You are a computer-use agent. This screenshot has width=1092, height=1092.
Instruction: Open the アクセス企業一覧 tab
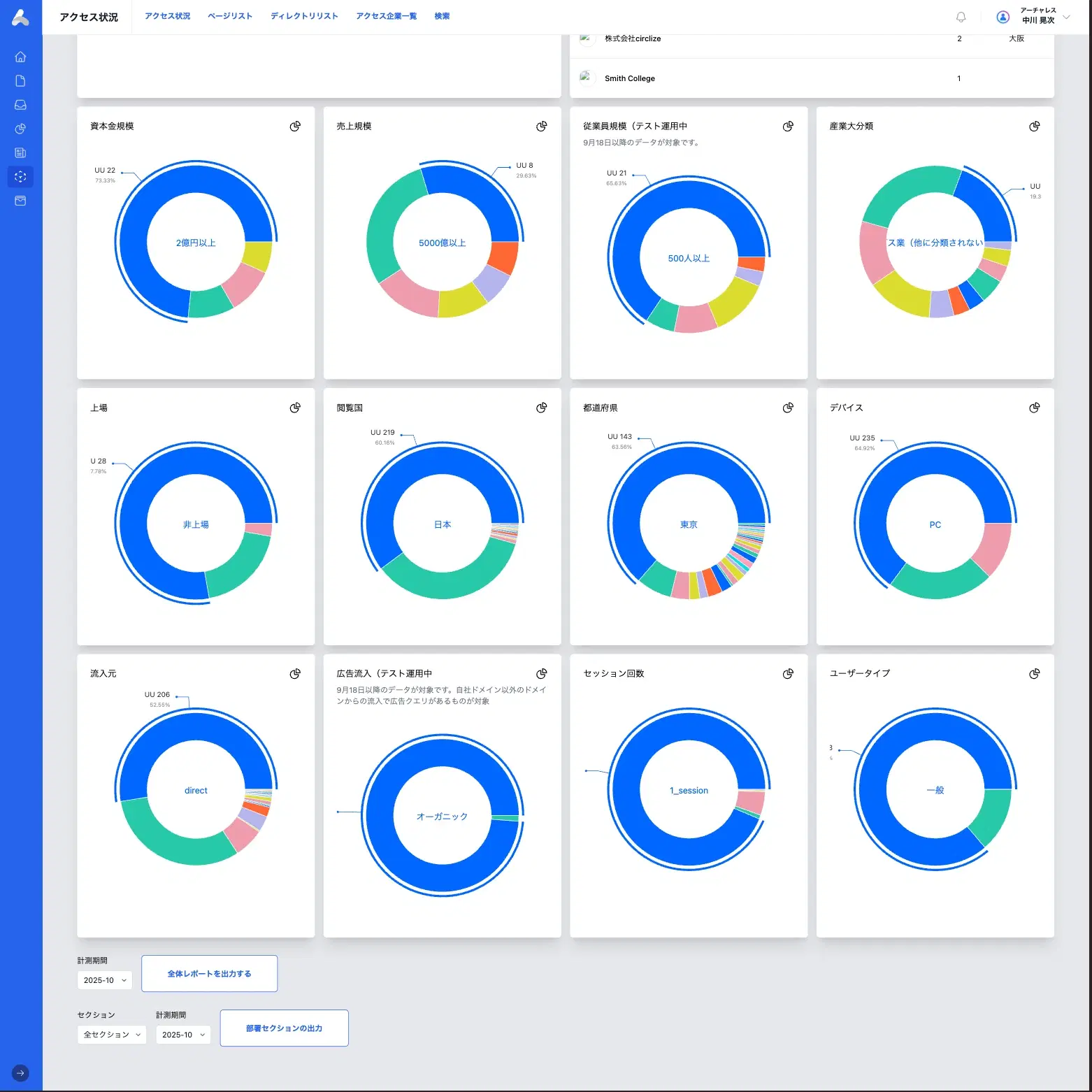(386, 16)
